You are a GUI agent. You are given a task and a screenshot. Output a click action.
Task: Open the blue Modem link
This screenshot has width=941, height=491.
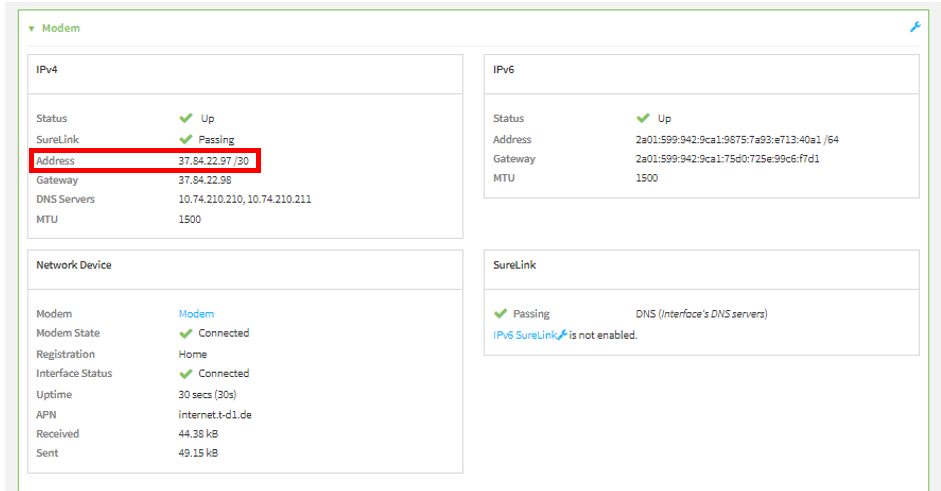coord(196,314)
